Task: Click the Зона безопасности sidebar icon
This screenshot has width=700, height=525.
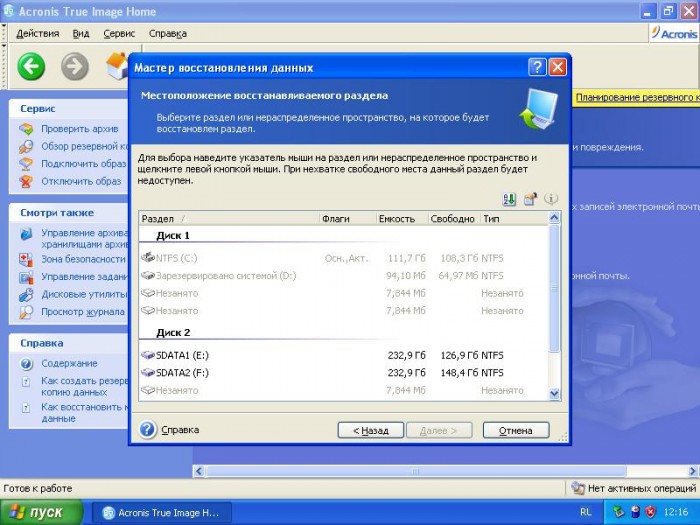Action: pyautogui.click(x=26, y=259)
